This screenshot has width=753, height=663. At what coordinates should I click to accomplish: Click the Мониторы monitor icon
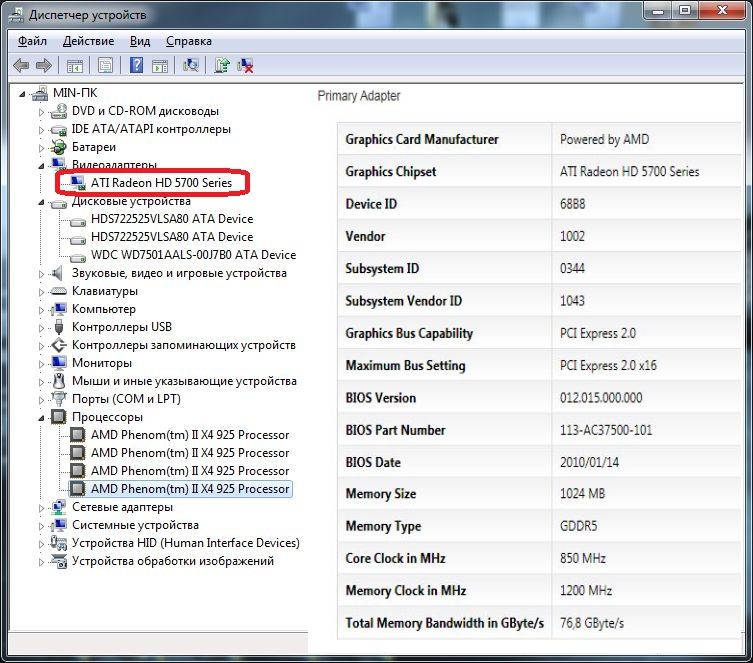(59, 362)
